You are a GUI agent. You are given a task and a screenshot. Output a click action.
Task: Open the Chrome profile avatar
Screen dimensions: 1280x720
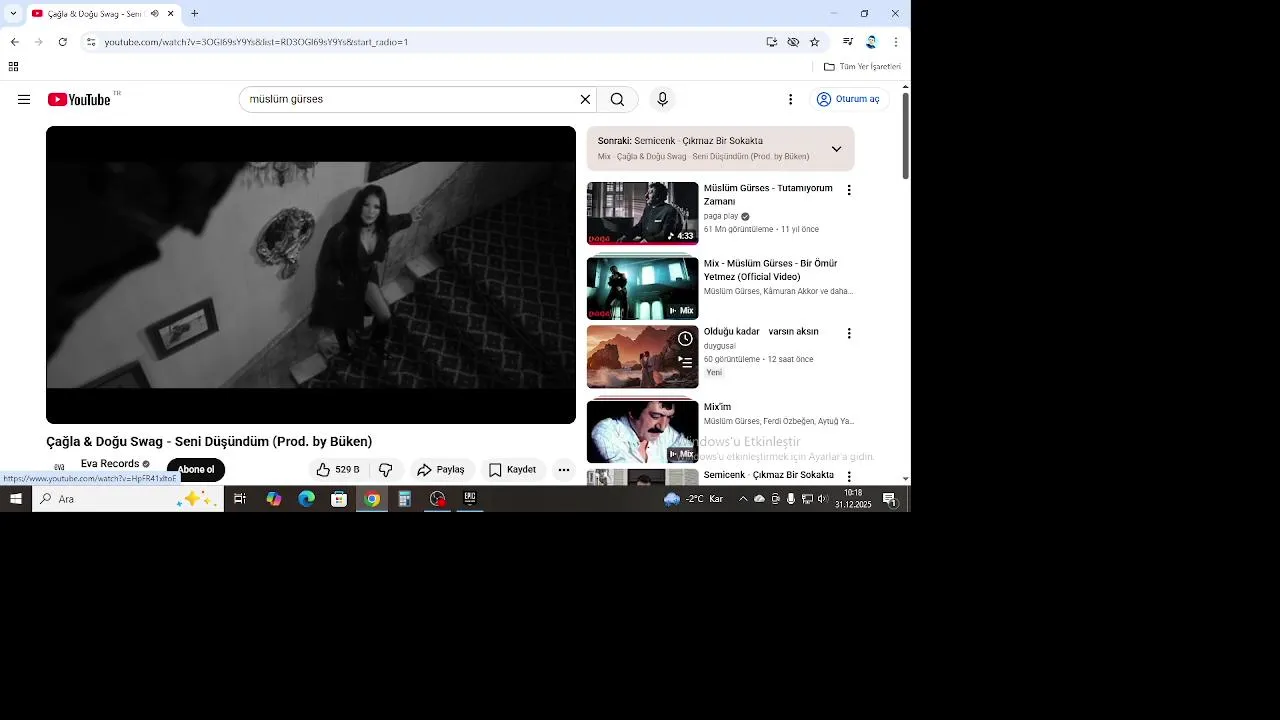871,42
